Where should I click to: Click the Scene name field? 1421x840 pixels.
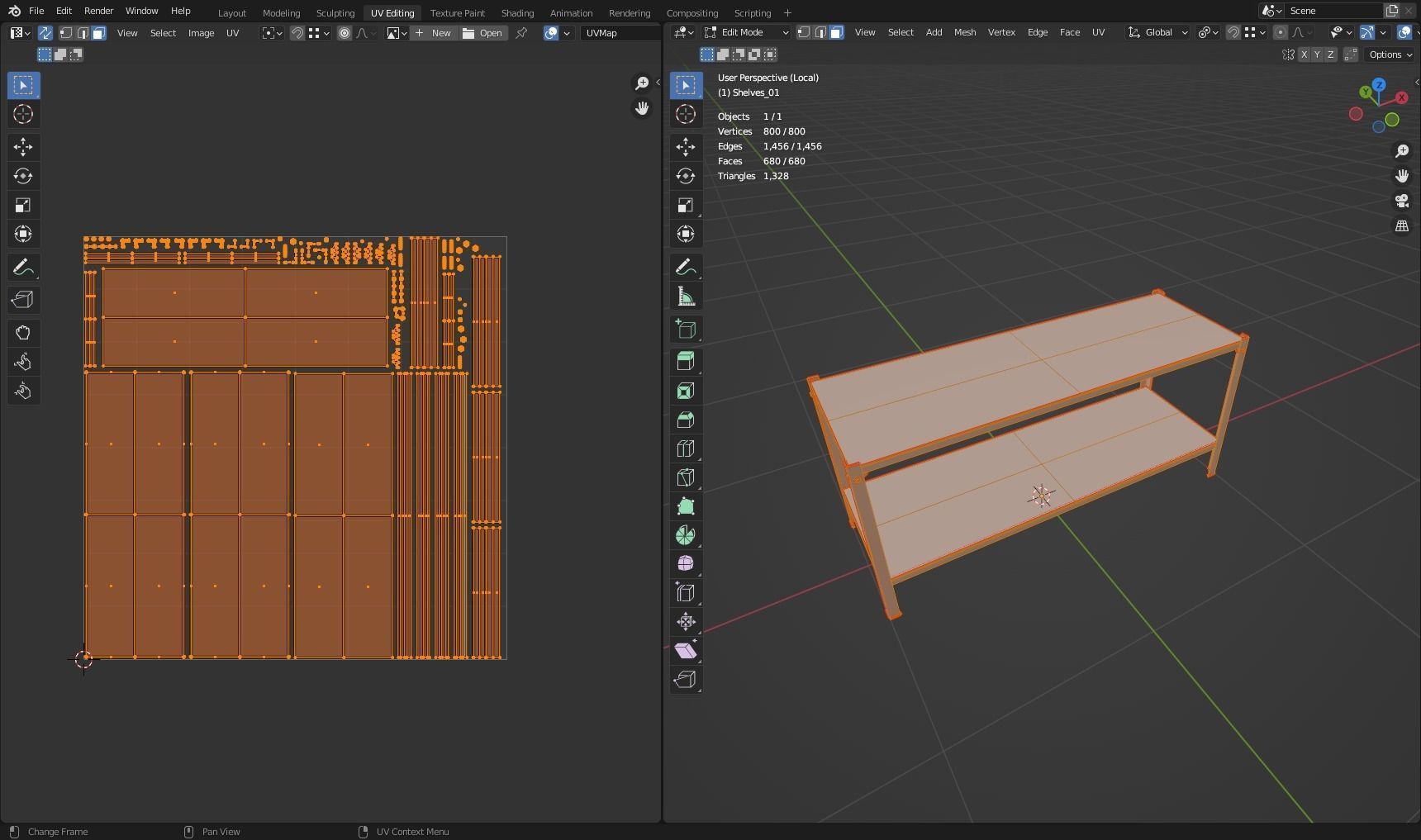tap(1333, 11)
